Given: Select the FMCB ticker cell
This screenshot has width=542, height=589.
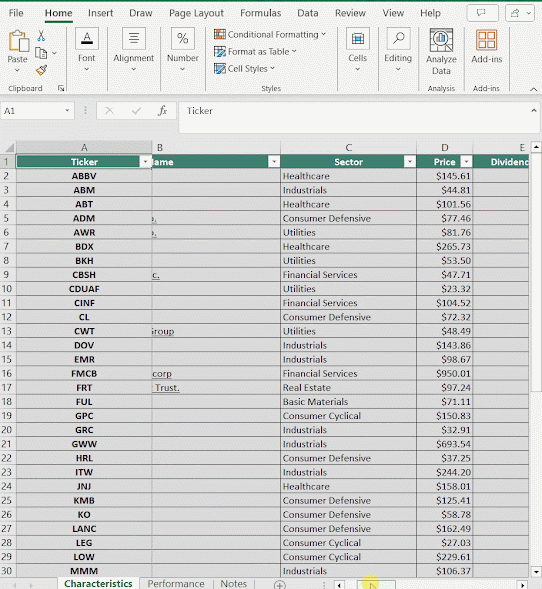Looking at the screenshot, I should click(84, 373).
